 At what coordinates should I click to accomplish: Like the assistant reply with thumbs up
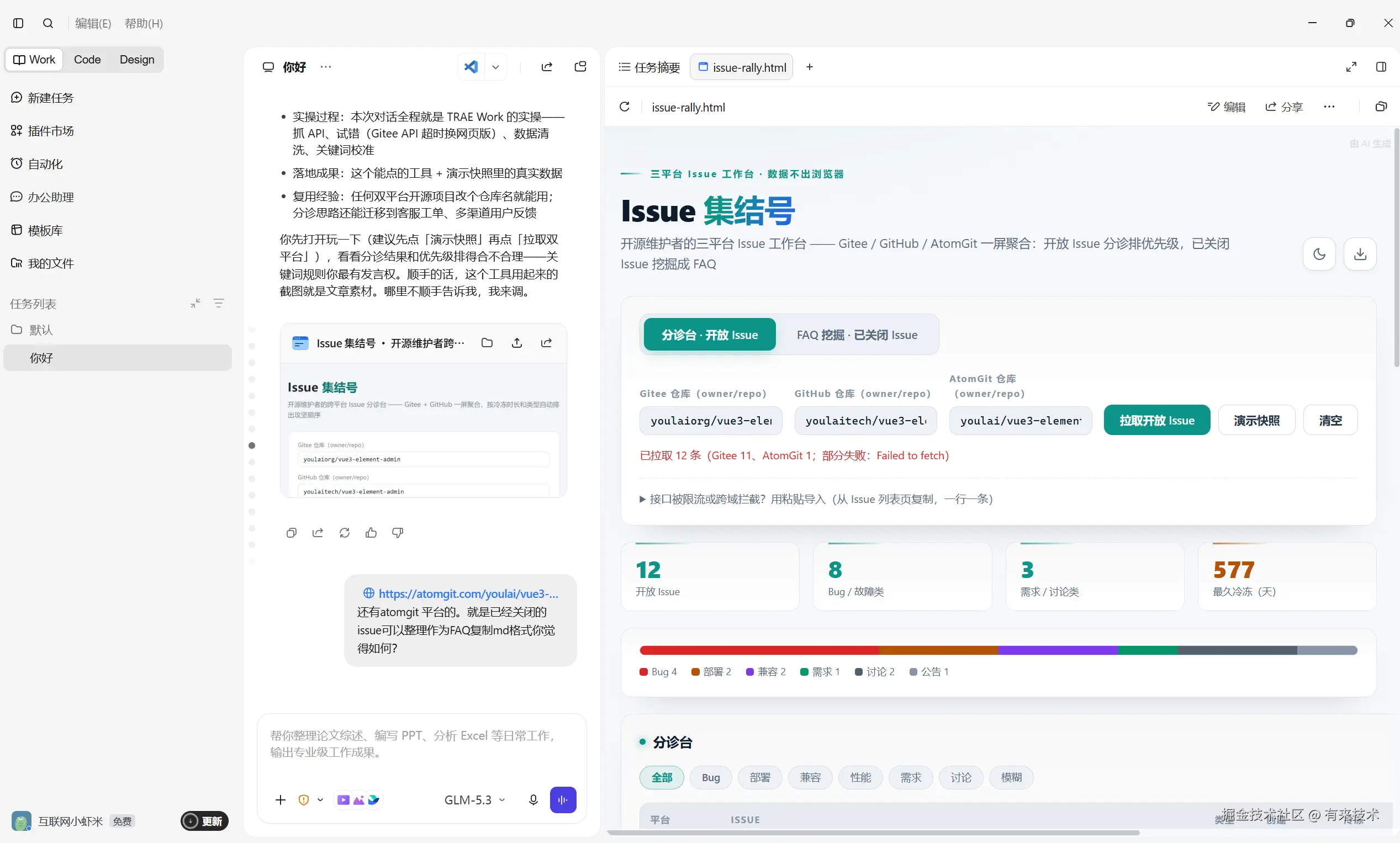371,533
